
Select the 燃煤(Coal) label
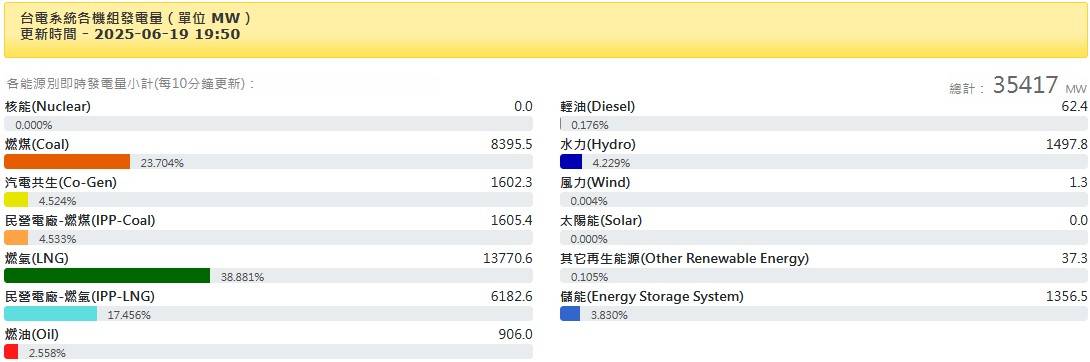pos(37,145)
